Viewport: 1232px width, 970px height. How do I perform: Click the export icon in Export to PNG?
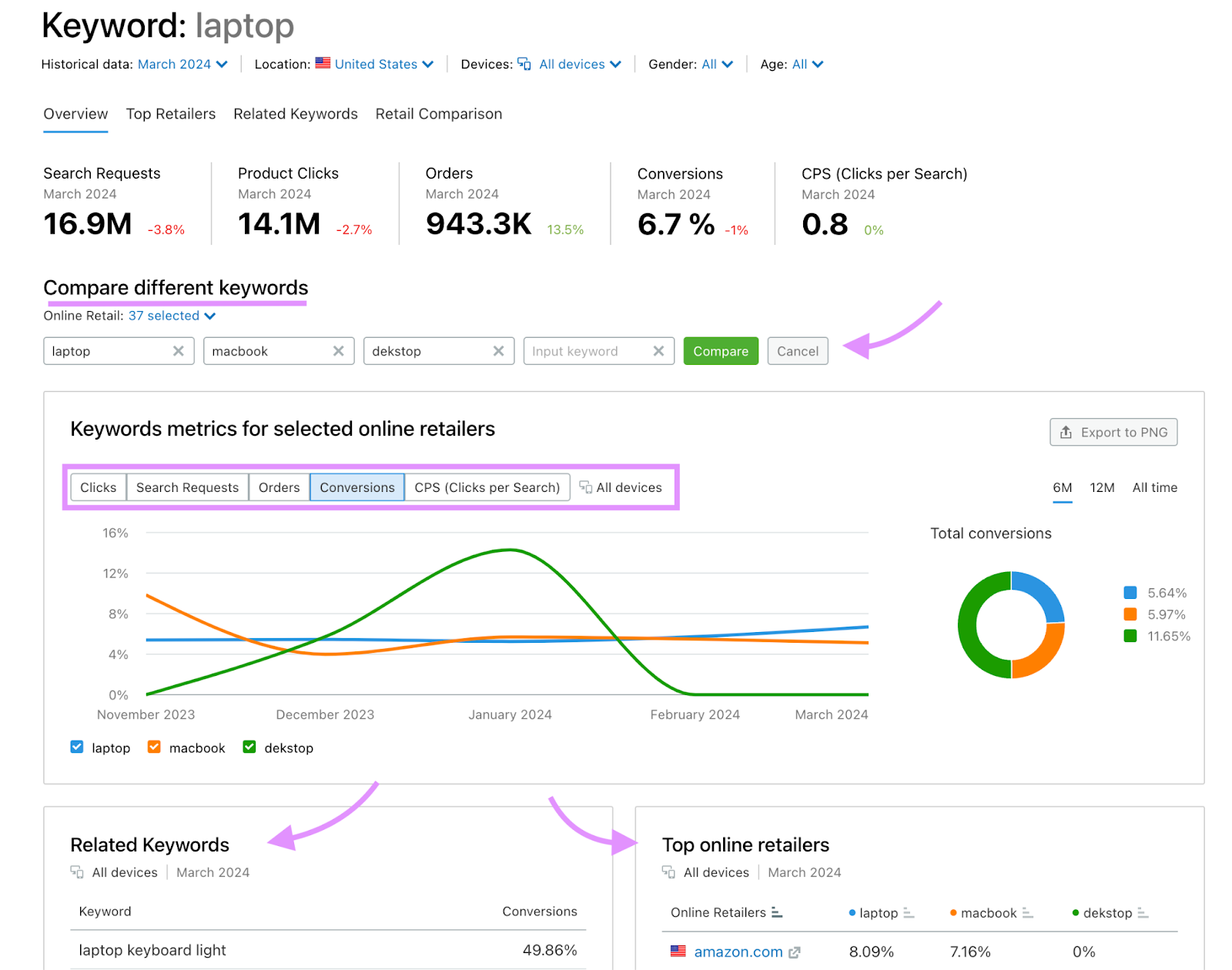pyautogui.click(x=1066, y=432)
